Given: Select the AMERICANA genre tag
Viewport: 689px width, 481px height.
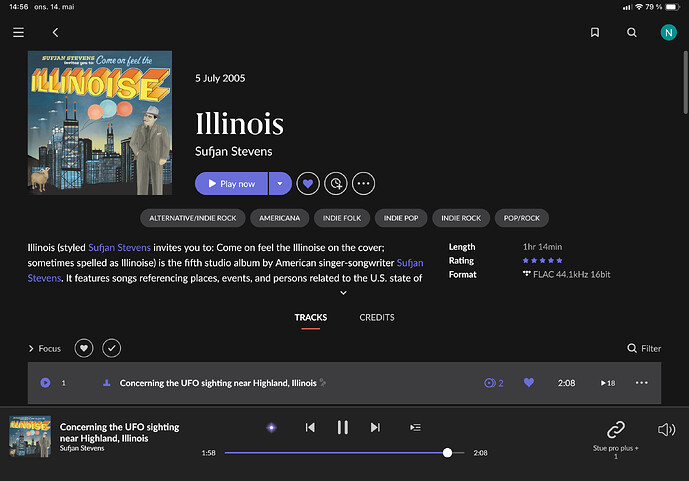Looking at the screenshot, I should click(279, 218).
